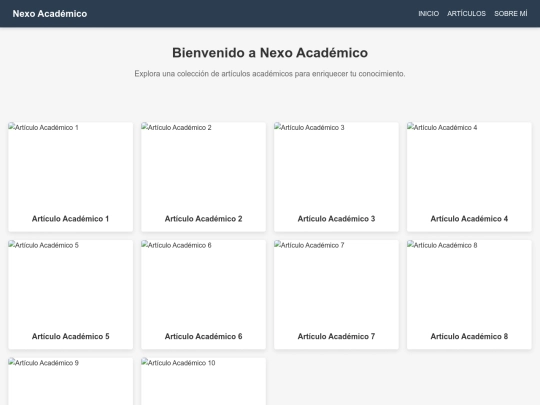Click the broken image of Artículo Académico 5

coord(71,282)
